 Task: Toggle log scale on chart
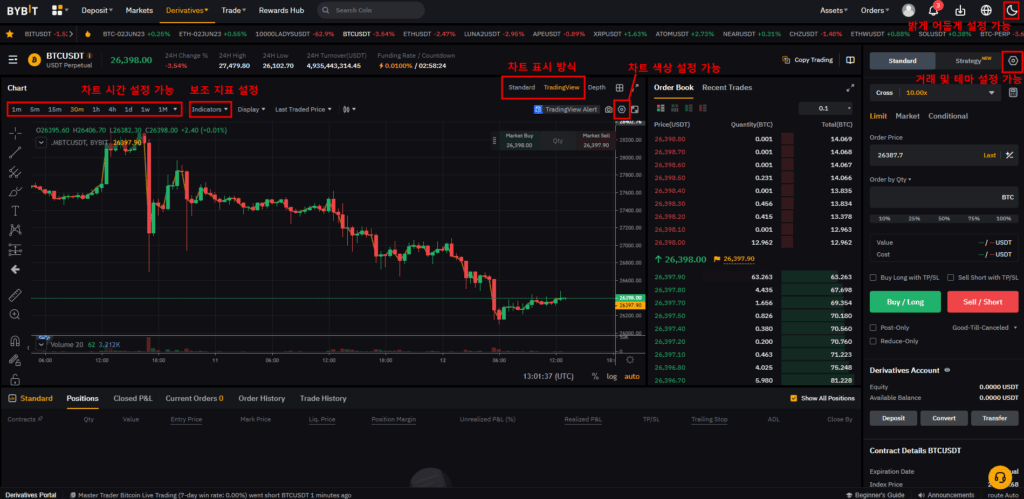point(611,376)
